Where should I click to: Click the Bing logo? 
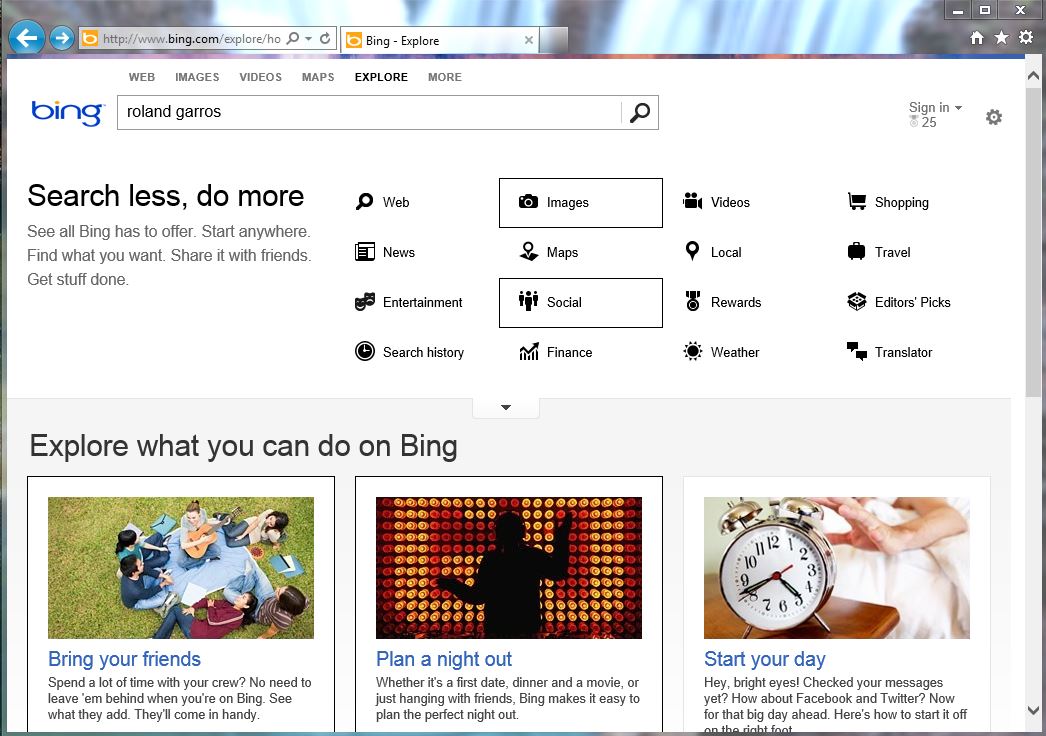pos(68,113)
